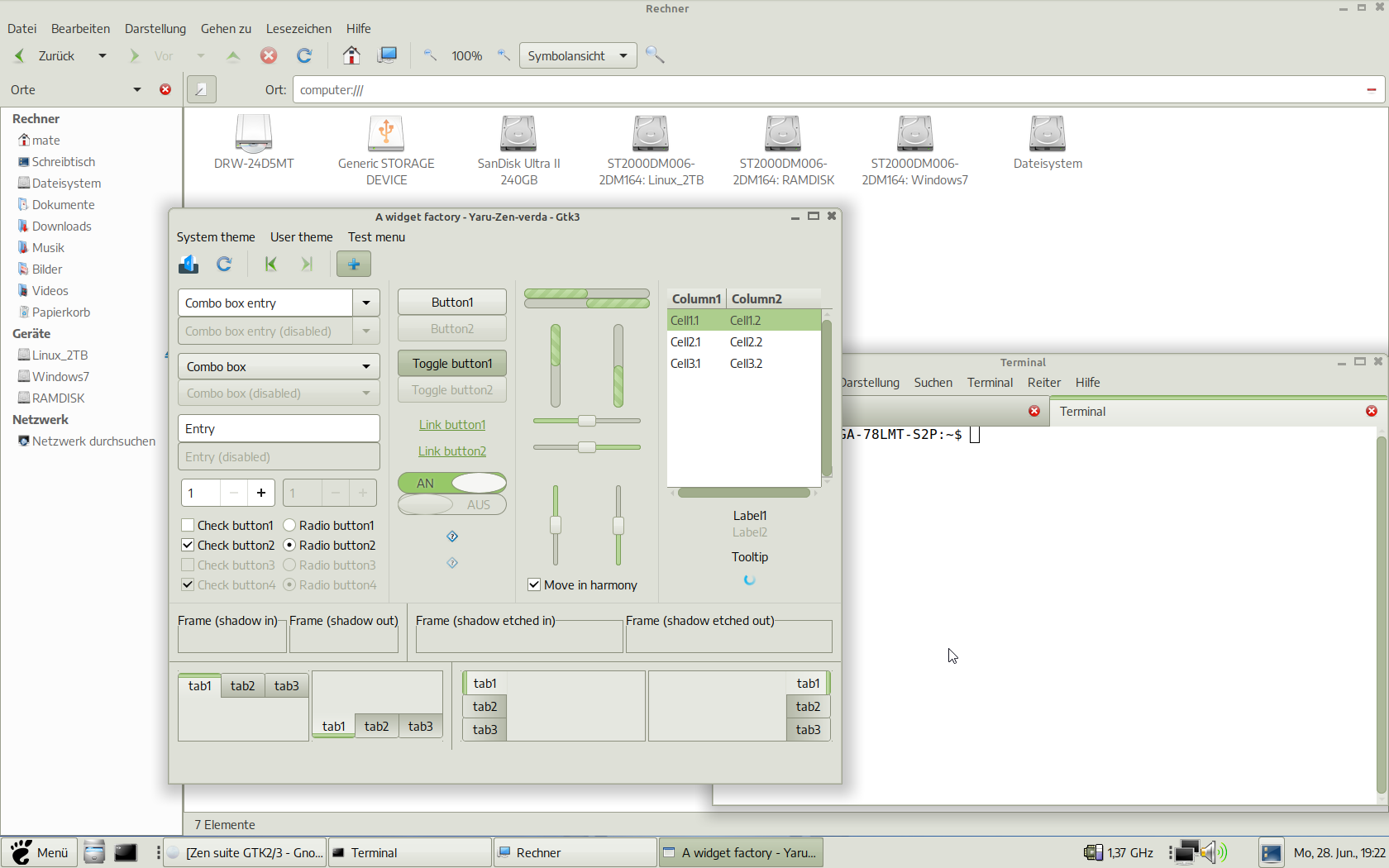This screenshot has width=1389, height=868.
Task: Click the refresh icon in widget factory toolbar
Action: [x=224, y=264]
